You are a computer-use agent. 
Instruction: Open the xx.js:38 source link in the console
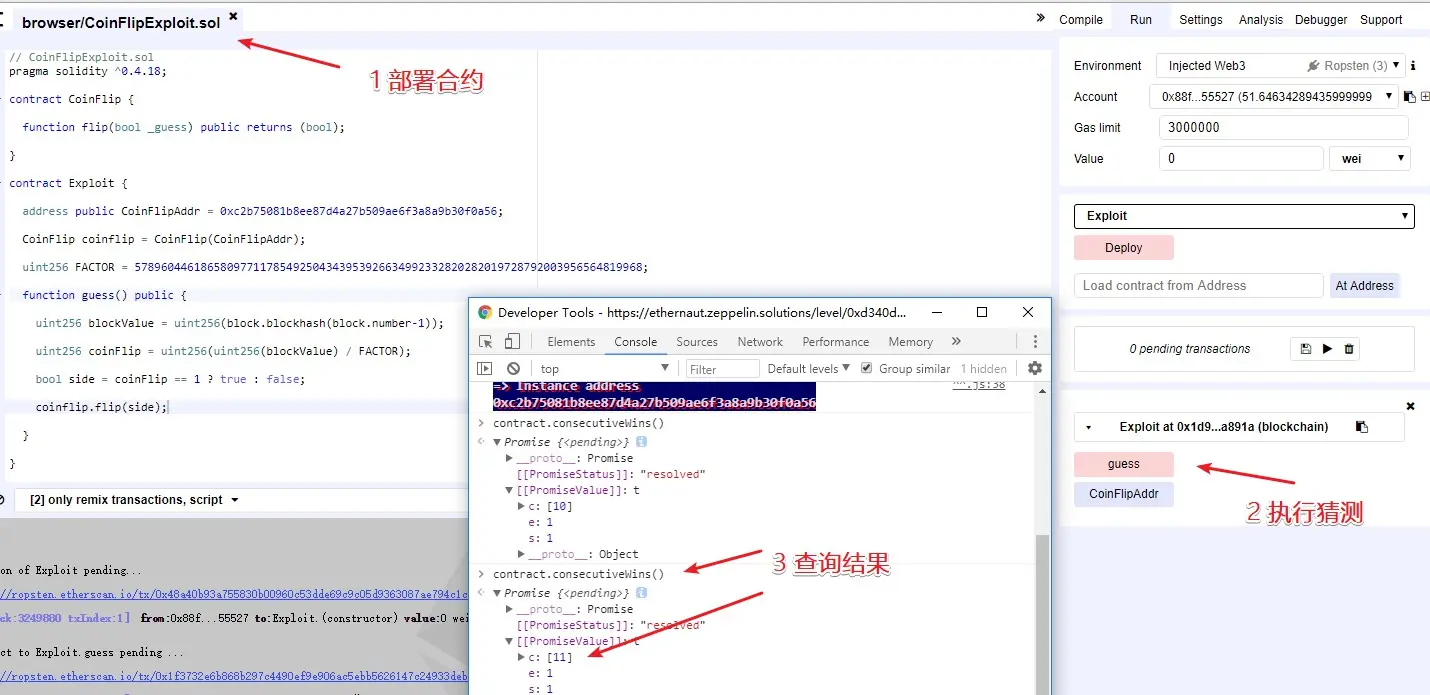click(980, 385)
